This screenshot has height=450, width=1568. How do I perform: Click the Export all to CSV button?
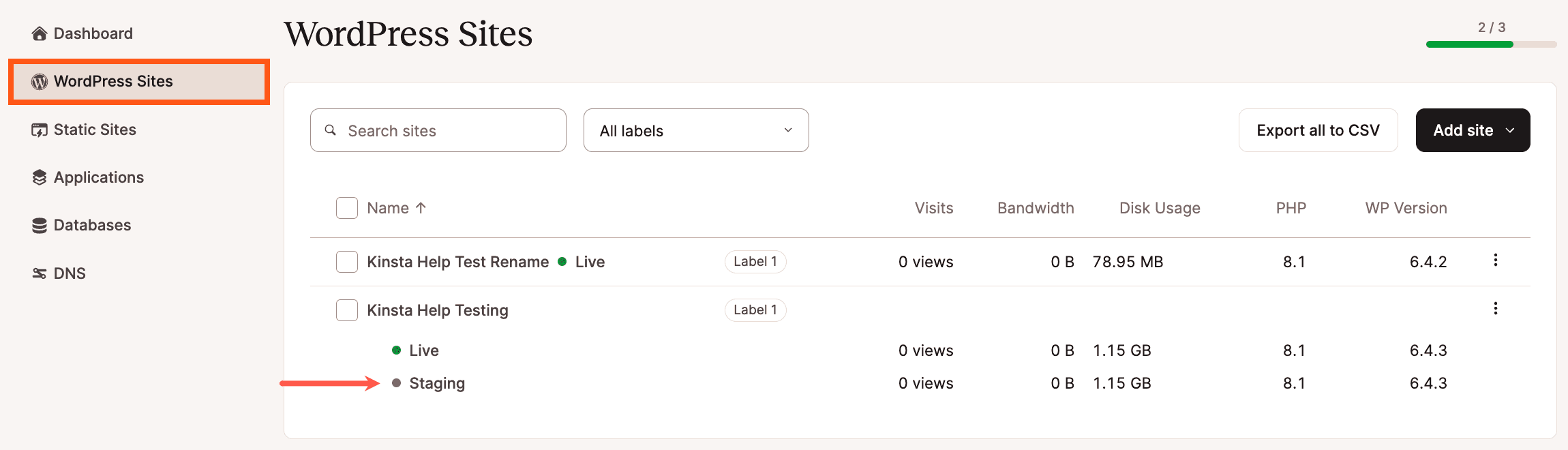point(1318,130)
